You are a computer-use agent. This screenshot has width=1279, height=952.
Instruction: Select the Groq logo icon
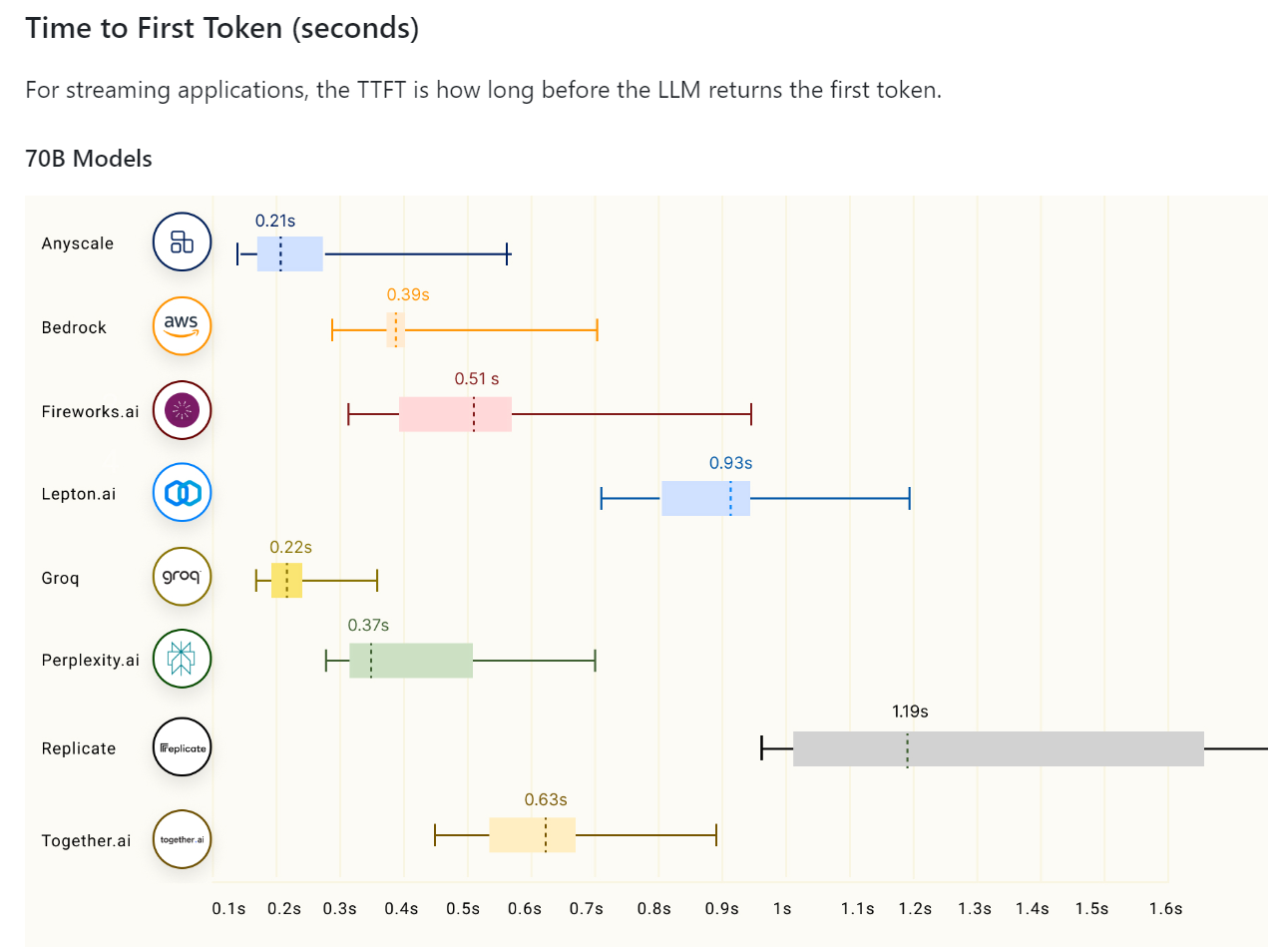click(x=182, y=577)
